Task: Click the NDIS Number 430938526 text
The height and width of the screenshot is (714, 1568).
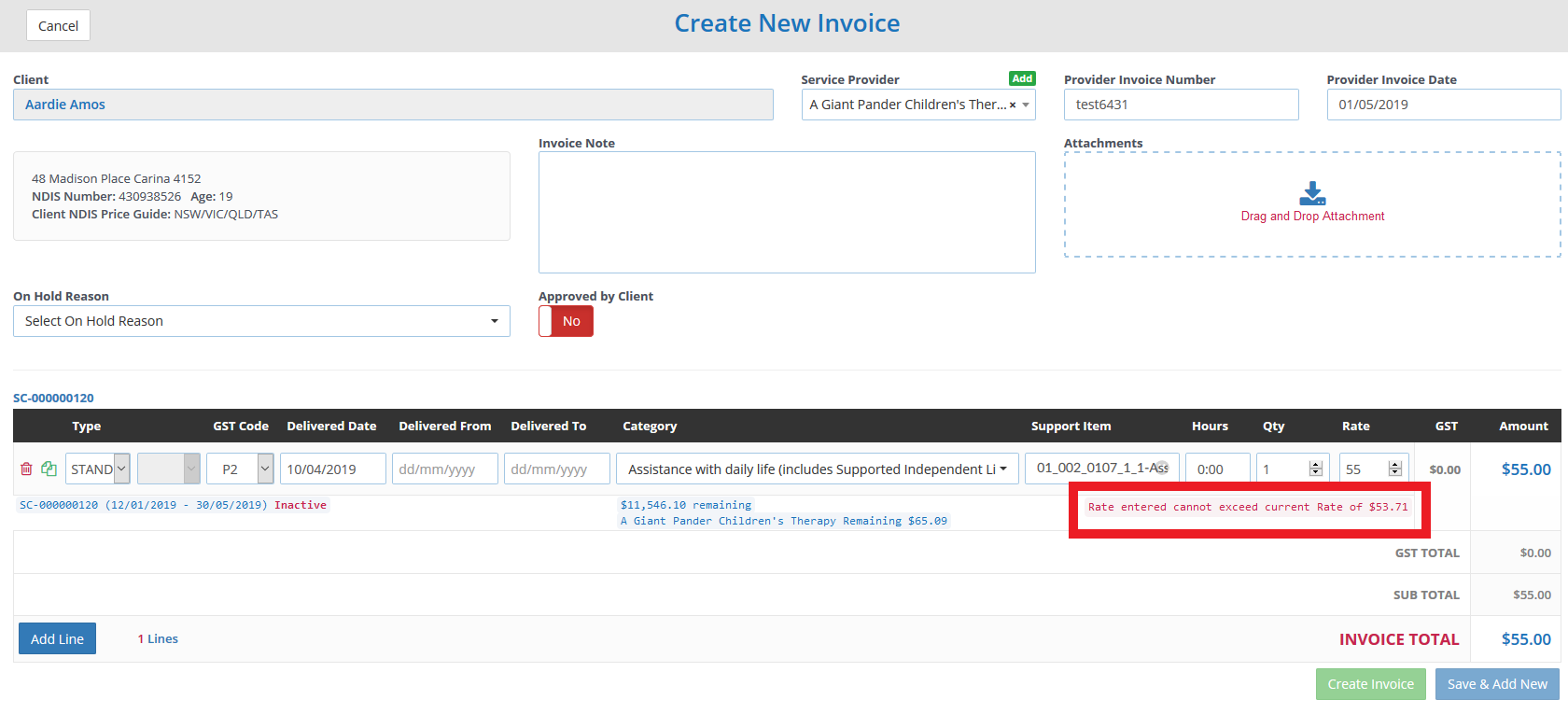Action: click(106, 196)
